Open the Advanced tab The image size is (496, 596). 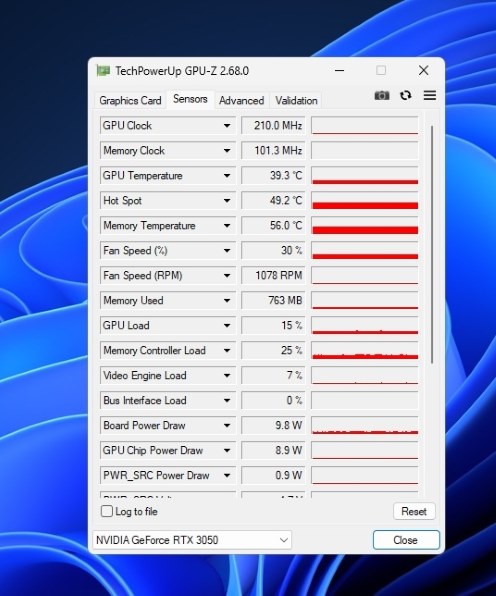pos(241,100)
